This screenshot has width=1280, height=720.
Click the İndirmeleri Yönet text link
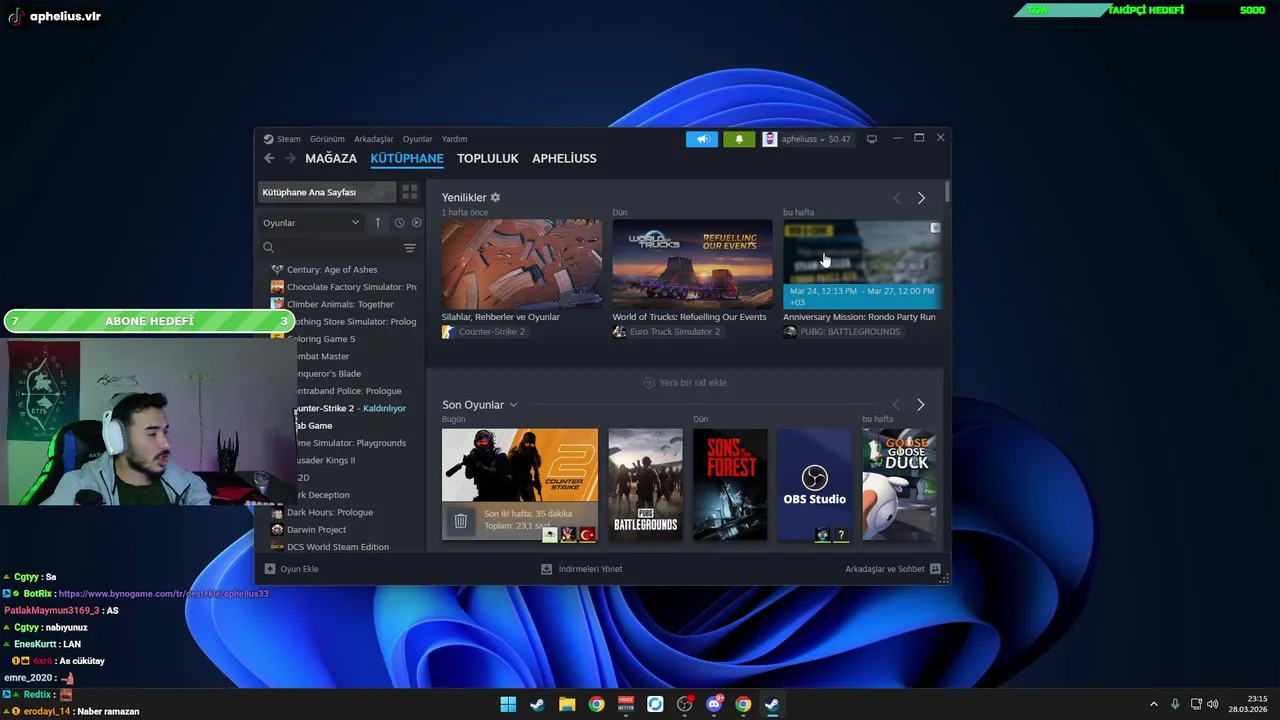pyautogui.click(x=590, y=569)
